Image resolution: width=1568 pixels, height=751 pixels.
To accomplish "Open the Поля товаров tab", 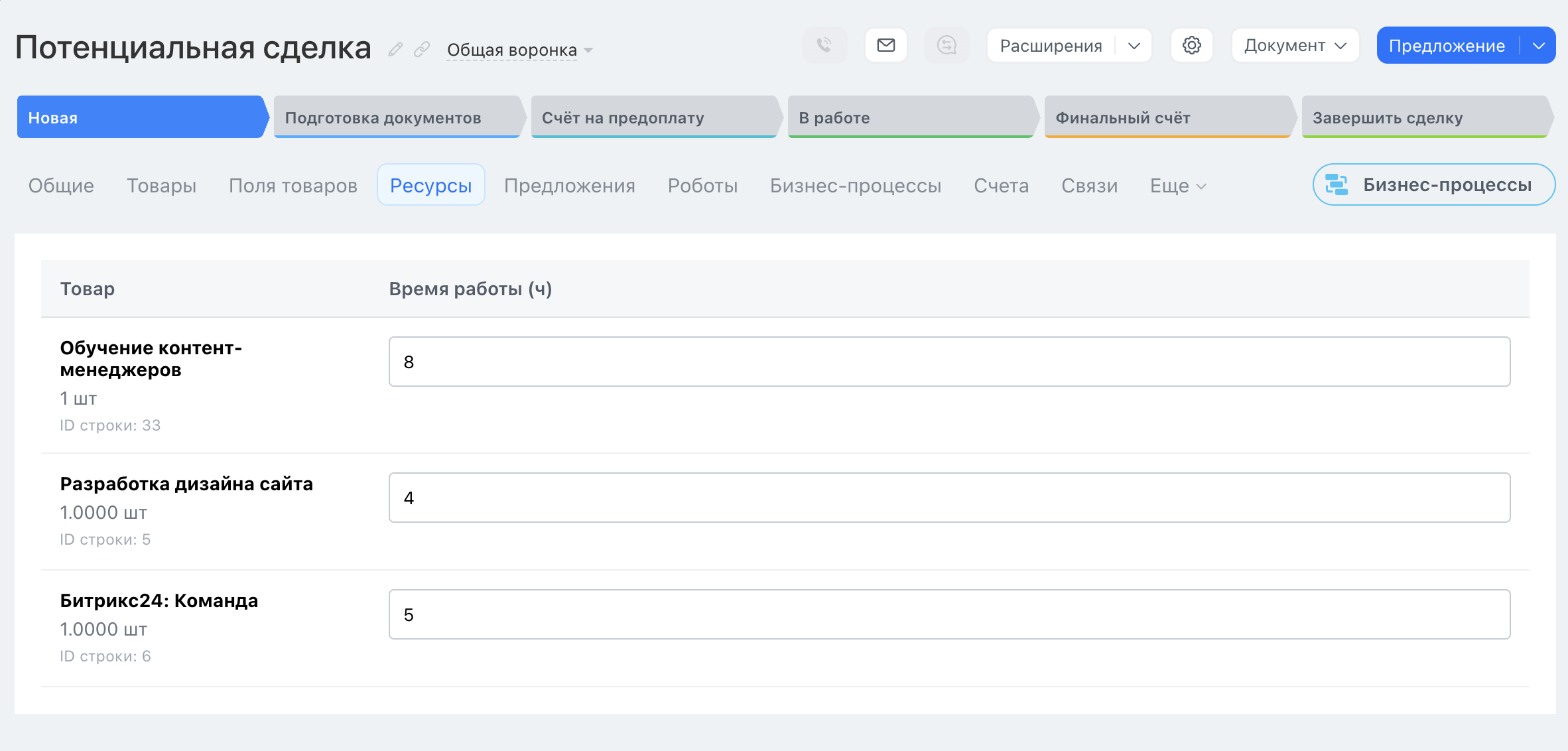I will pyautogui.click(x=293, y=186).
